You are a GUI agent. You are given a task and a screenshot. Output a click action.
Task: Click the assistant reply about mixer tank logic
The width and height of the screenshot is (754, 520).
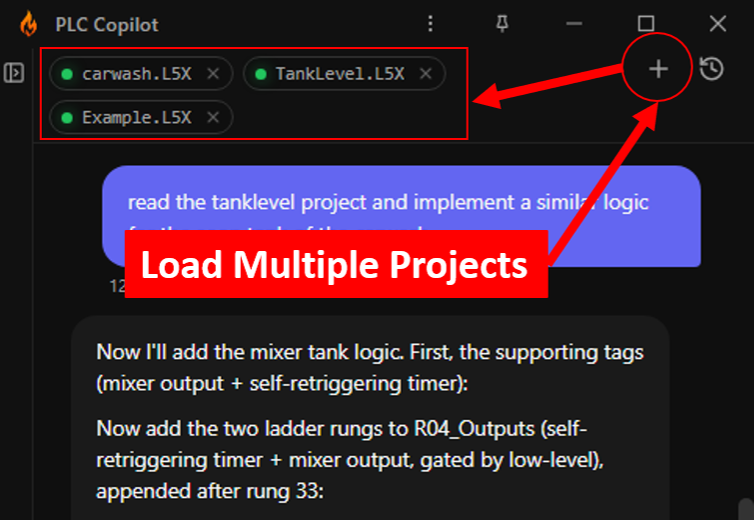coord(370,418)
